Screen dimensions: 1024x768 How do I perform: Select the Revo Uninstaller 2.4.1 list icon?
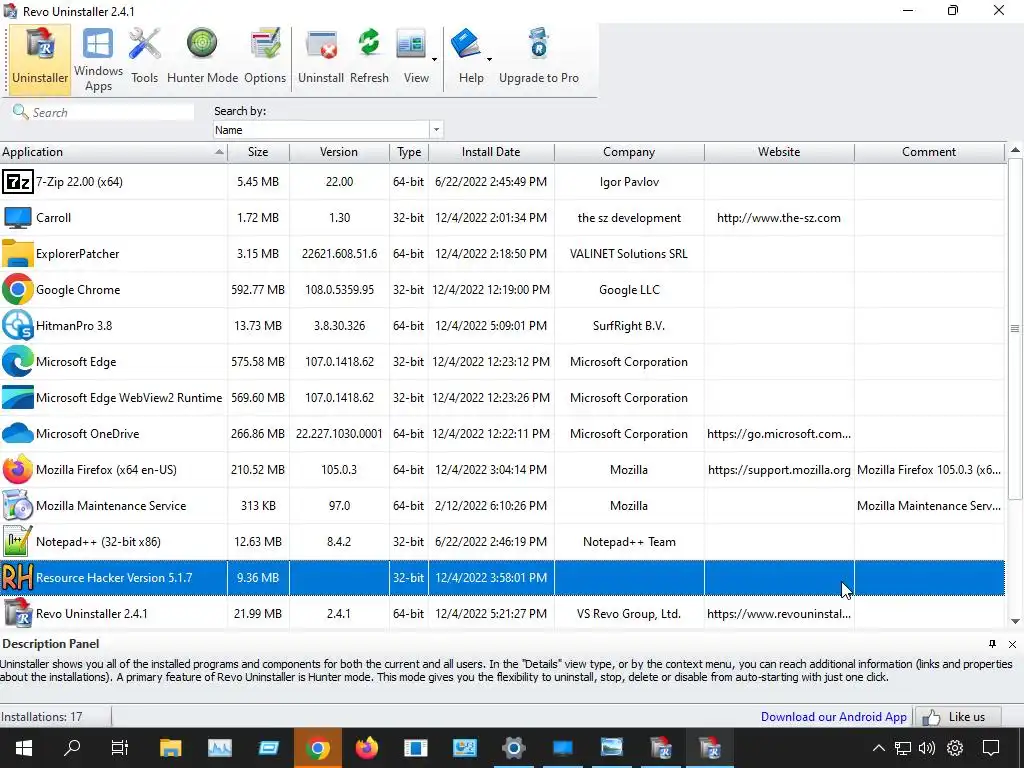pyautogui.click(x=18, y=613)
